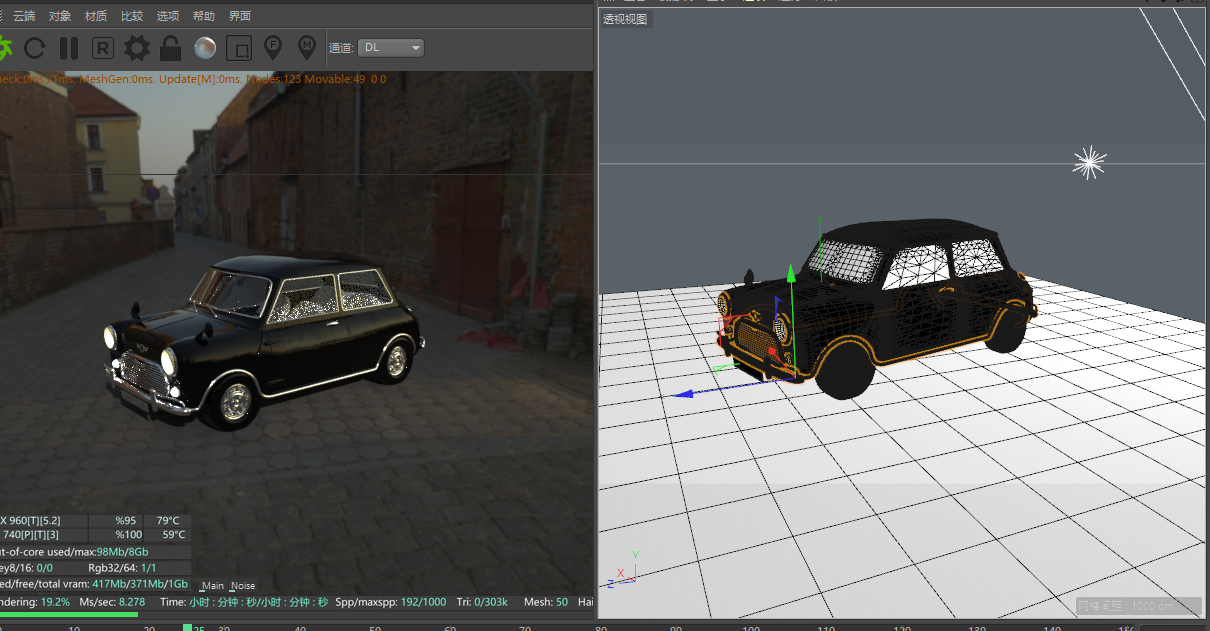Viewport: 1210px width, 631px height.
Task: Enable the render region rectangle tool
Action: (238, 47)
